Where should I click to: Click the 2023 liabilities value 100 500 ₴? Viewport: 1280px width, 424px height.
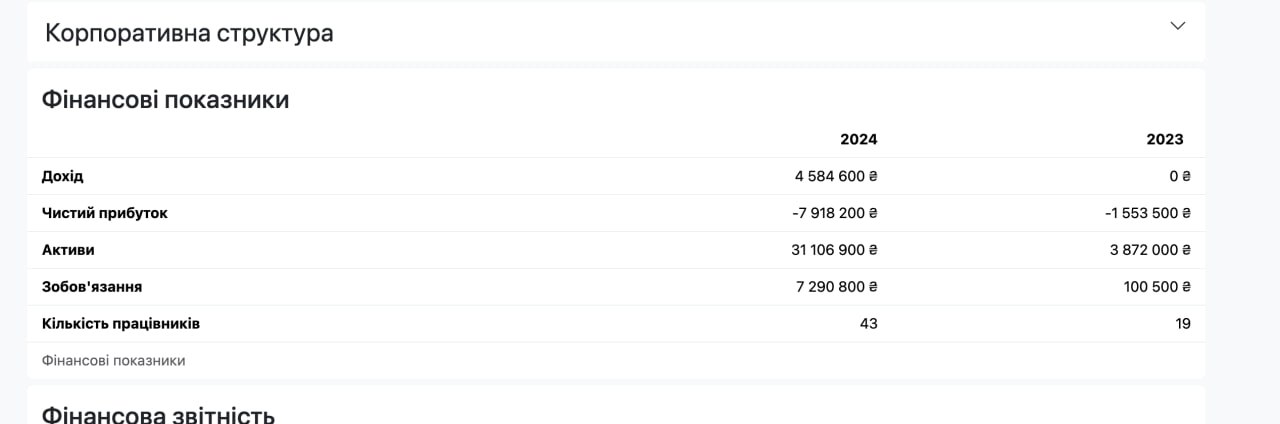pos(1157,287)
